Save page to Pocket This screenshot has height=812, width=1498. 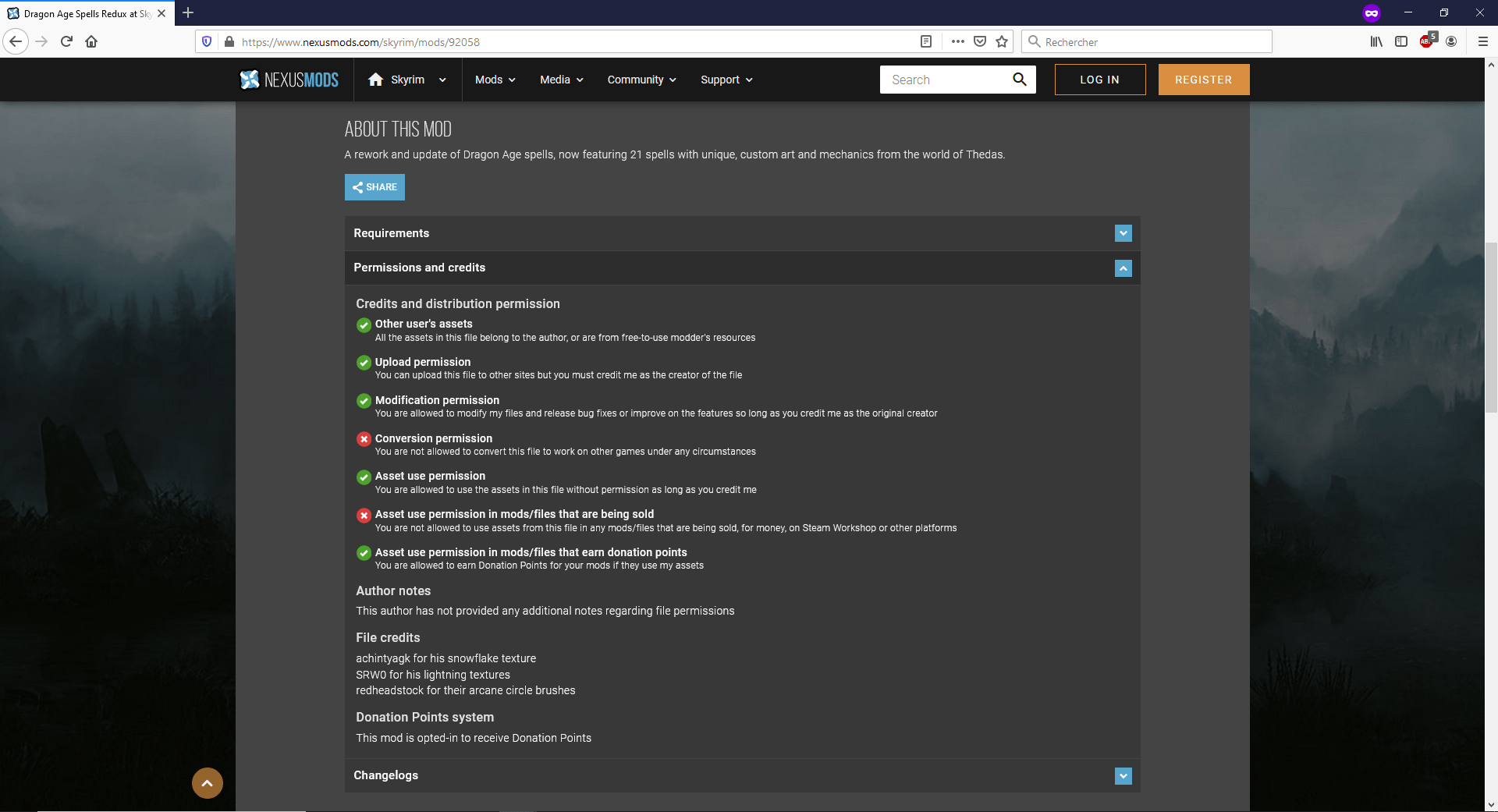tap(980, 42)
